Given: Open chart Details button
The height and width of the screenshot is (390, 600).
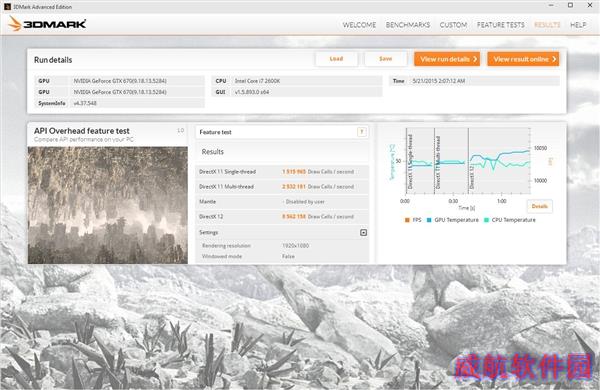Looking at the screenshot, I should click(540, 206).
